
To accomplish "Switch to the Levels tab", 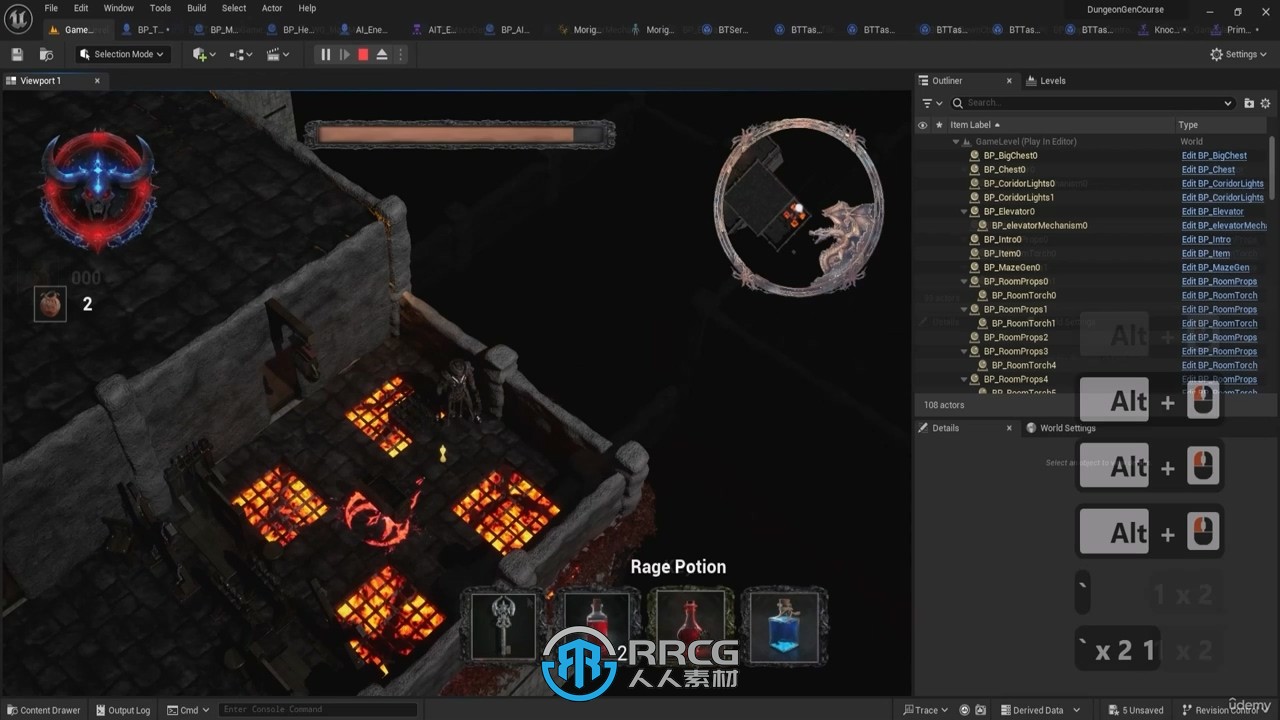I will (1045, 81).
